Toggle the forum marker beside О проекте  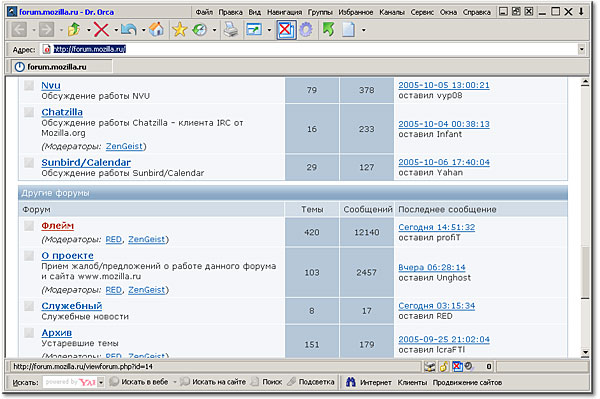pos(29,256)
